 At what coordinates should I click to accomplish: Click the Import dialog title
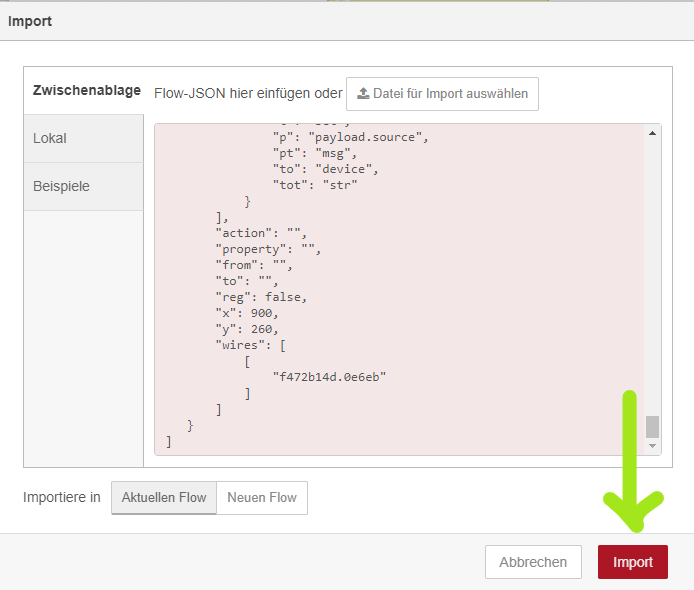point(30,21)
